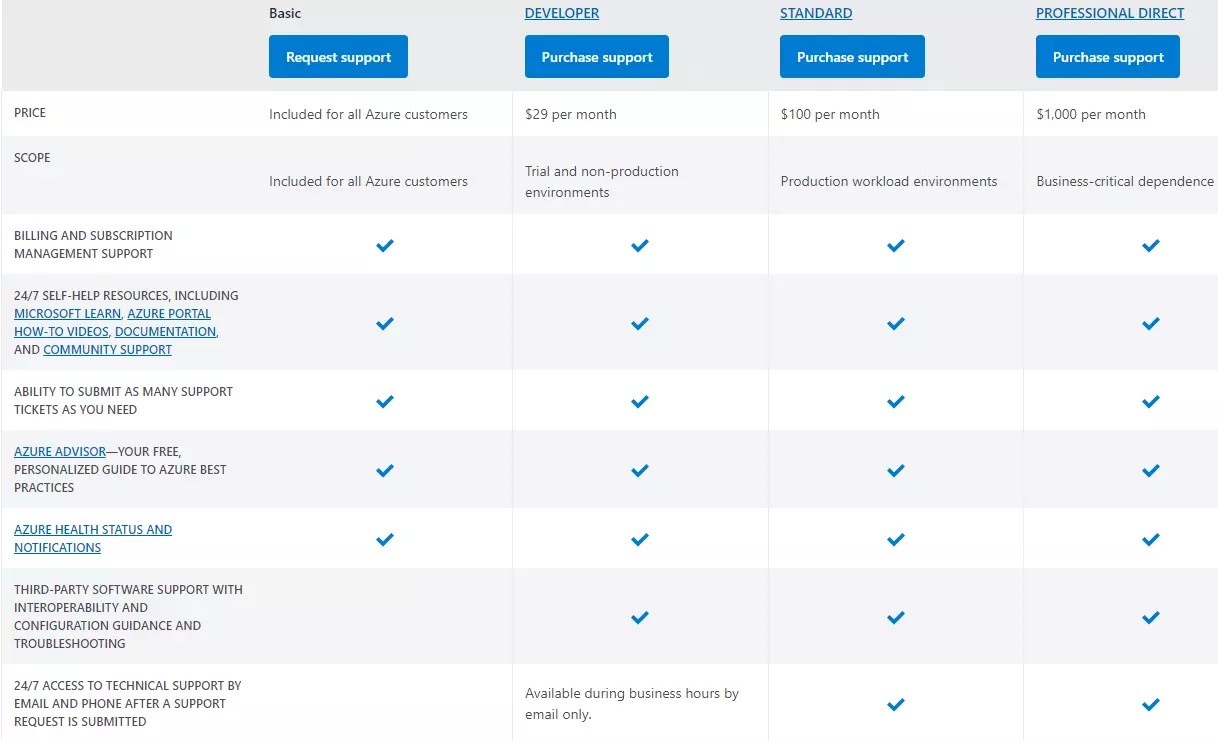The image size is (1218, 740).
Task: Open the PROFESSIONAL DIRECT plan link
Action: (1109, 13)
